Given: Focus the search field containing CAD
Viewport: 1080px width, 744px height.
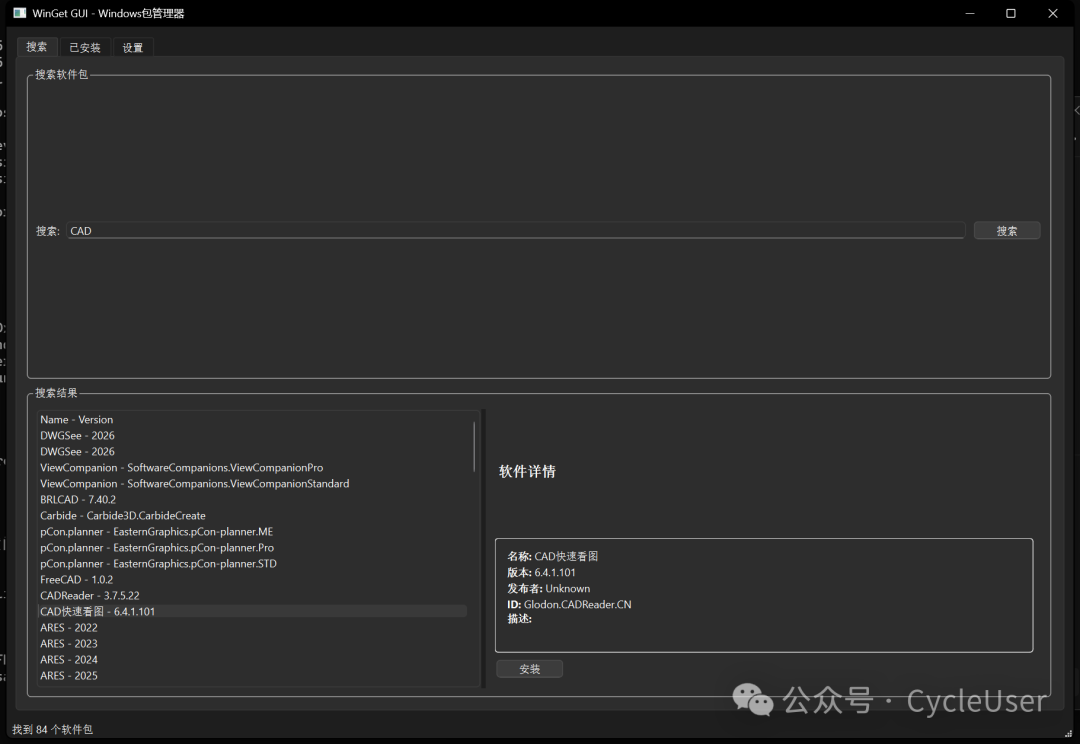Looking at the screenshot, I should (x=516, y=231).
